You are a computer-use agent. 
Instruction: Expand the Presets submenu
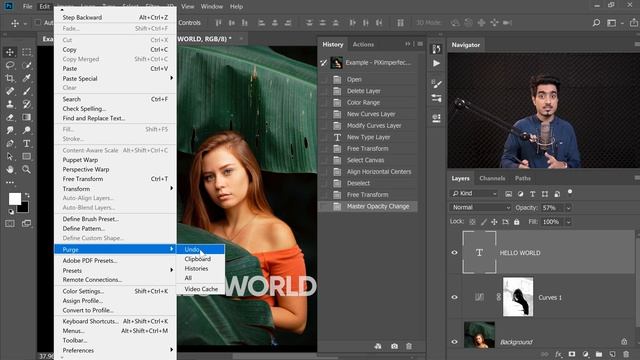point(116,270)
